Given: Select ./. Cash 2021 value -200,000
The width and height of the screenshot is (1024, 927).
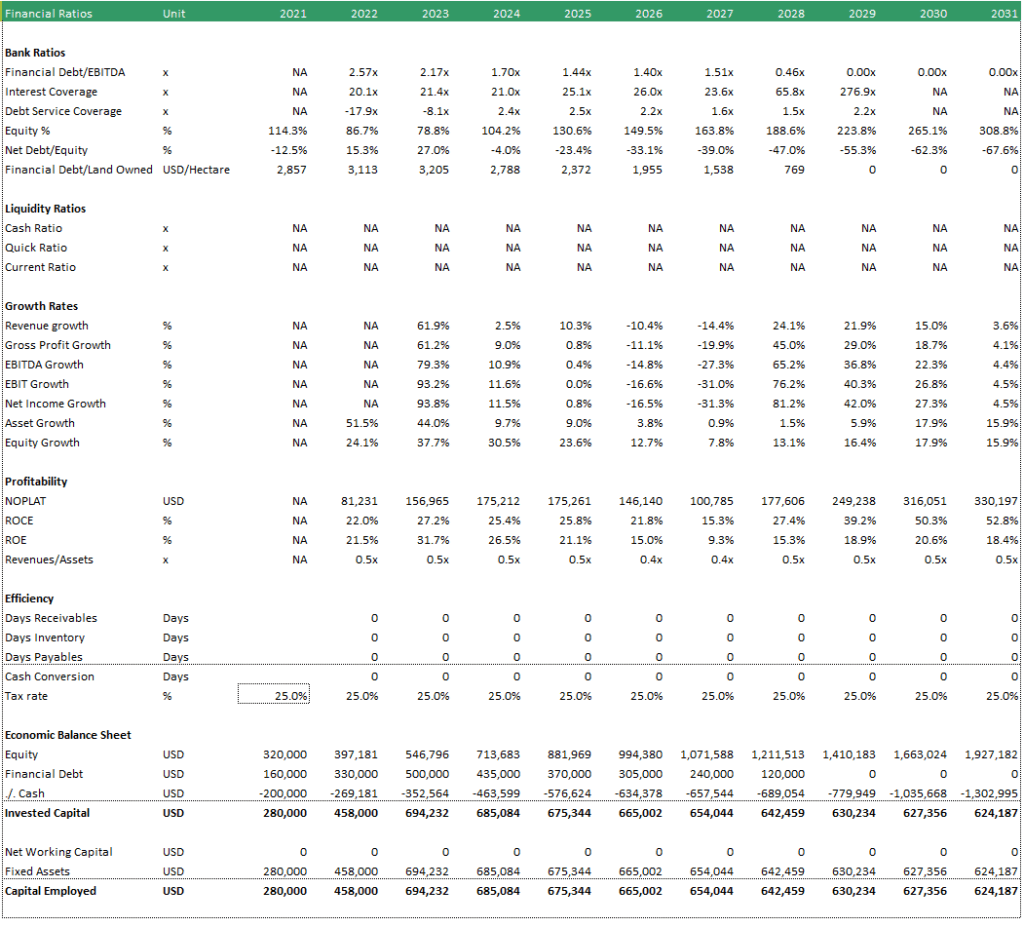Looking at the screenshot, I should coord(283,794).
